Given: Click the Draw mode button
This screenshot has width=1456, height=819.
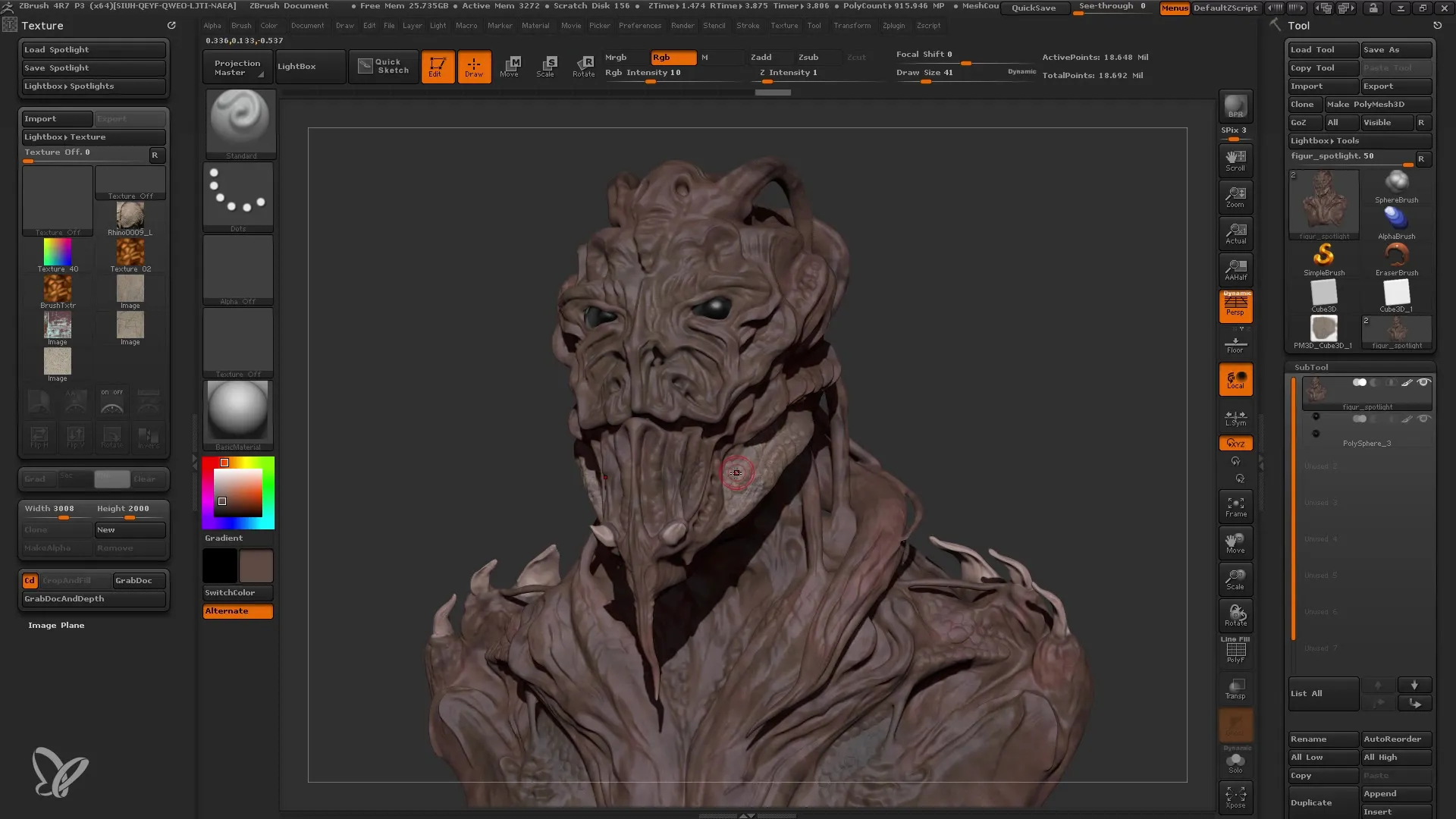Looking at the screenshot, I should tap(473, 65).
